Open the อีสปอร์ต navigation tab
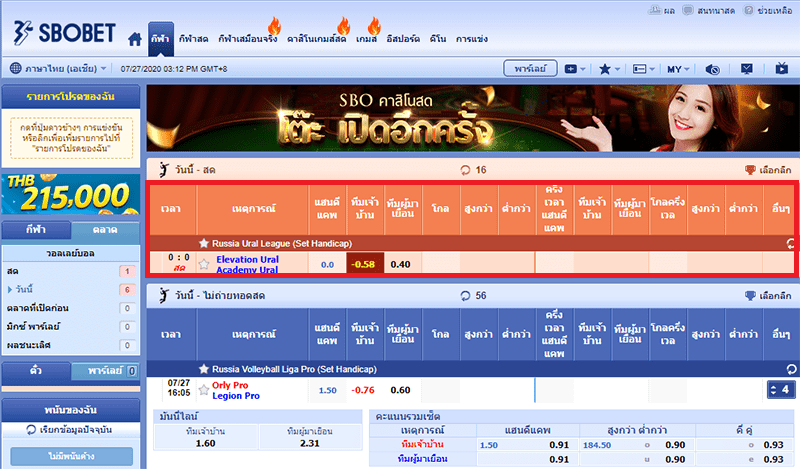800x469 pixels. [x=403, y=39]
